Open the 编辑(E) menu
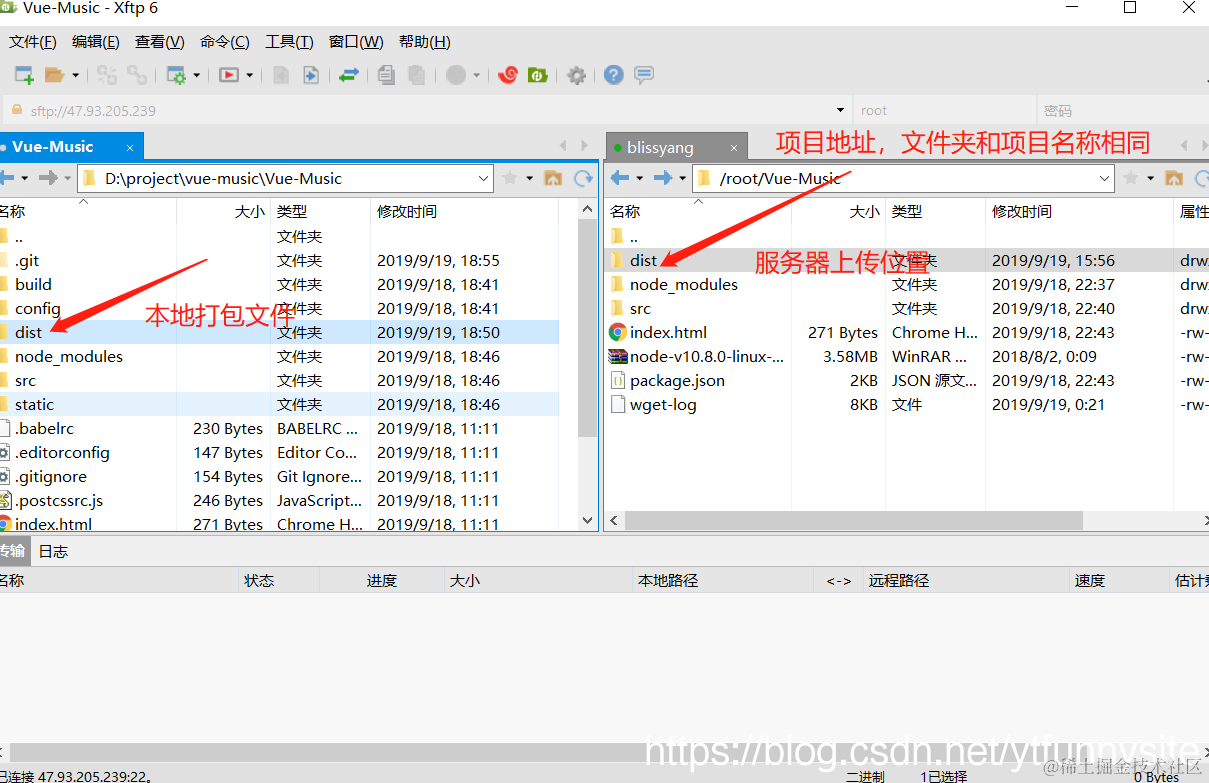1209x783 pixels. pos(96,42)
